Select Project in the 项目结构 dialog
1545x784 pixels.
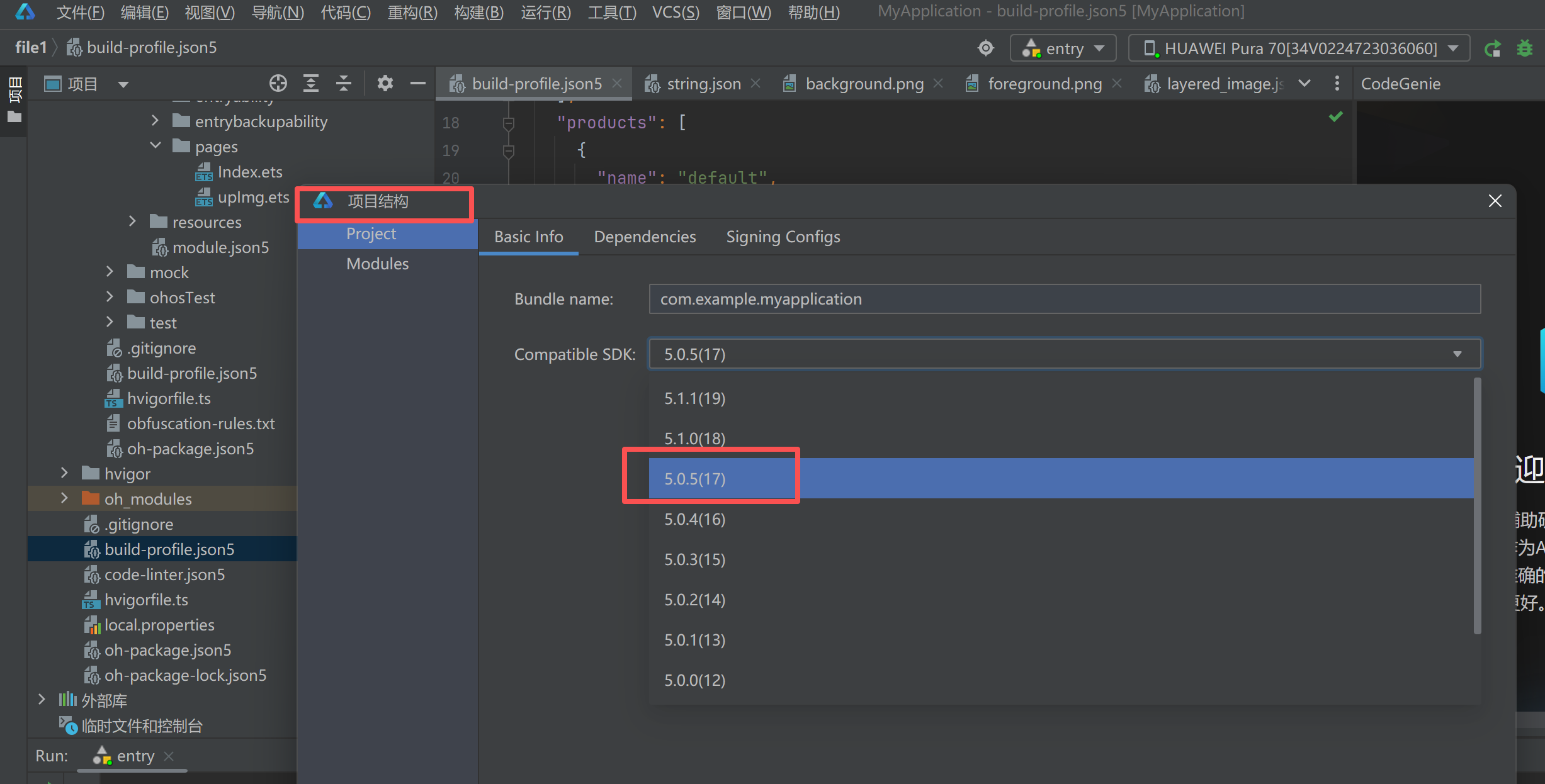click(x=387, y=234)
